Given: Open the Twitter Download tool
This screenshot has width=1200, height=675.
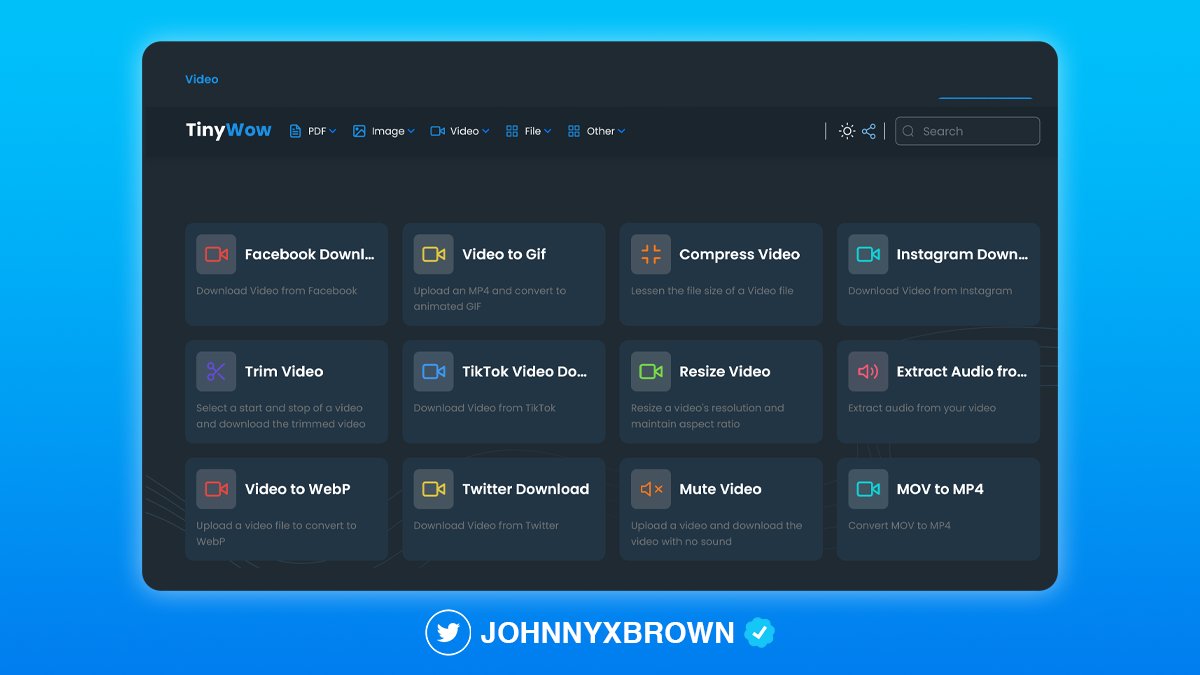Looking at the screenshot, I should coord(503,509).
